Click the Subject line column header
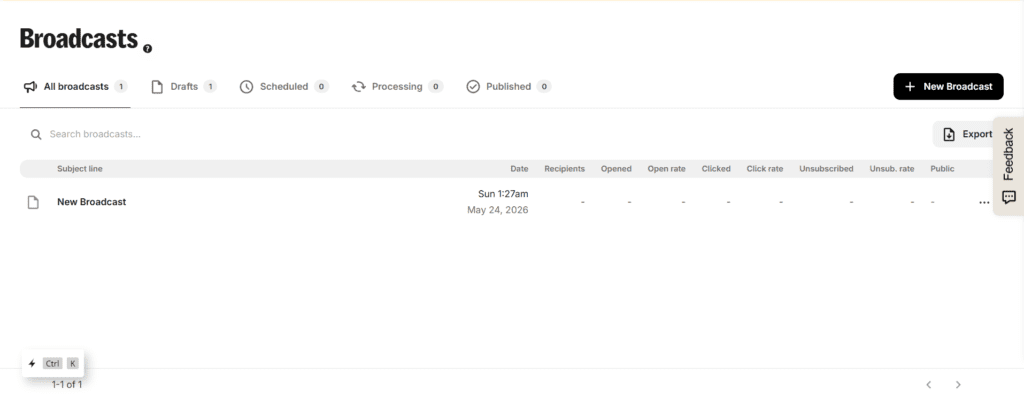The height and width of the screenshot is (398, 1024). click(x=80, y=169)
